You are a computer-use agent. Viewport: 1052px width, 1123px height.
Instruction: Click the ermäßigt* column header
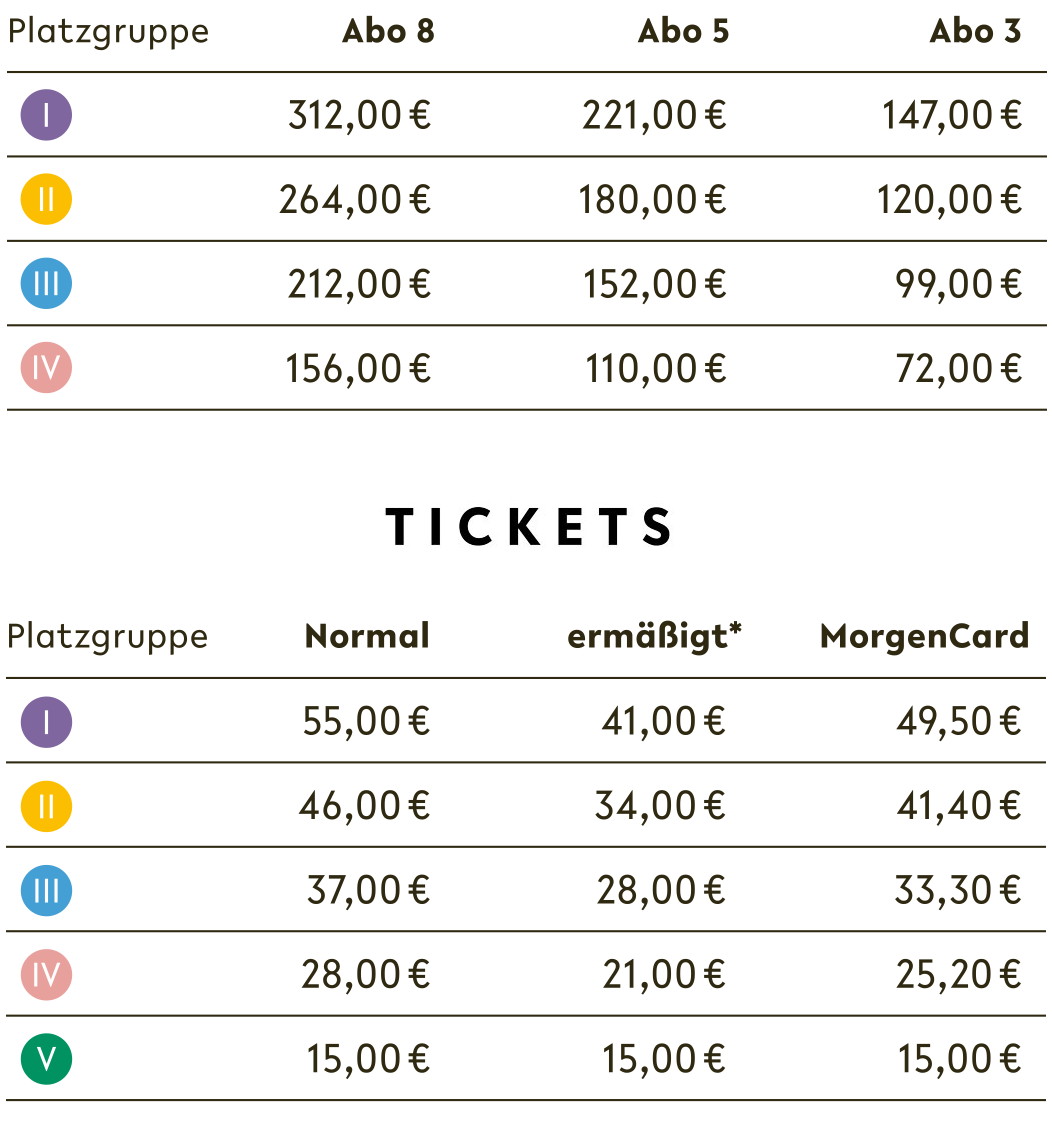pos(654,636)
